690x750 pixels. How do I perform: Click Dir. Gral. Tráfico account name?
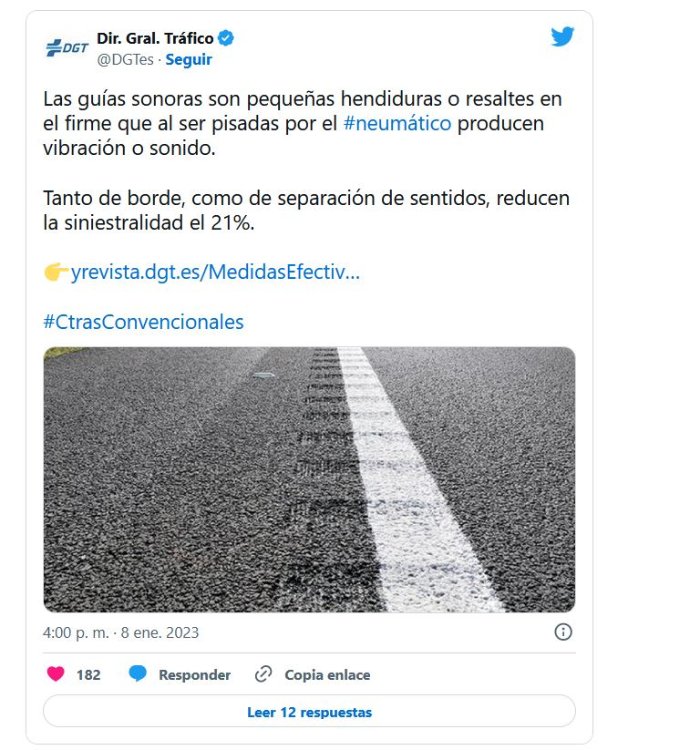[x=155, y=38]
